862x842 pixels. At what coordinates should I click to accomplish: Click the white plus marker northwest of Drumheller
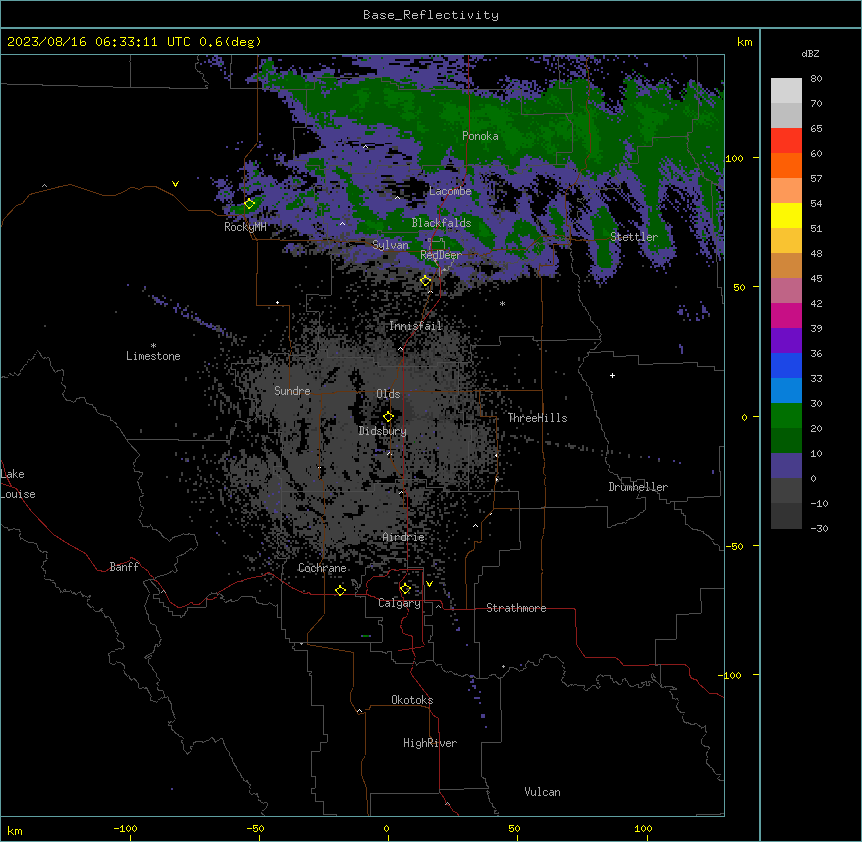612,375
